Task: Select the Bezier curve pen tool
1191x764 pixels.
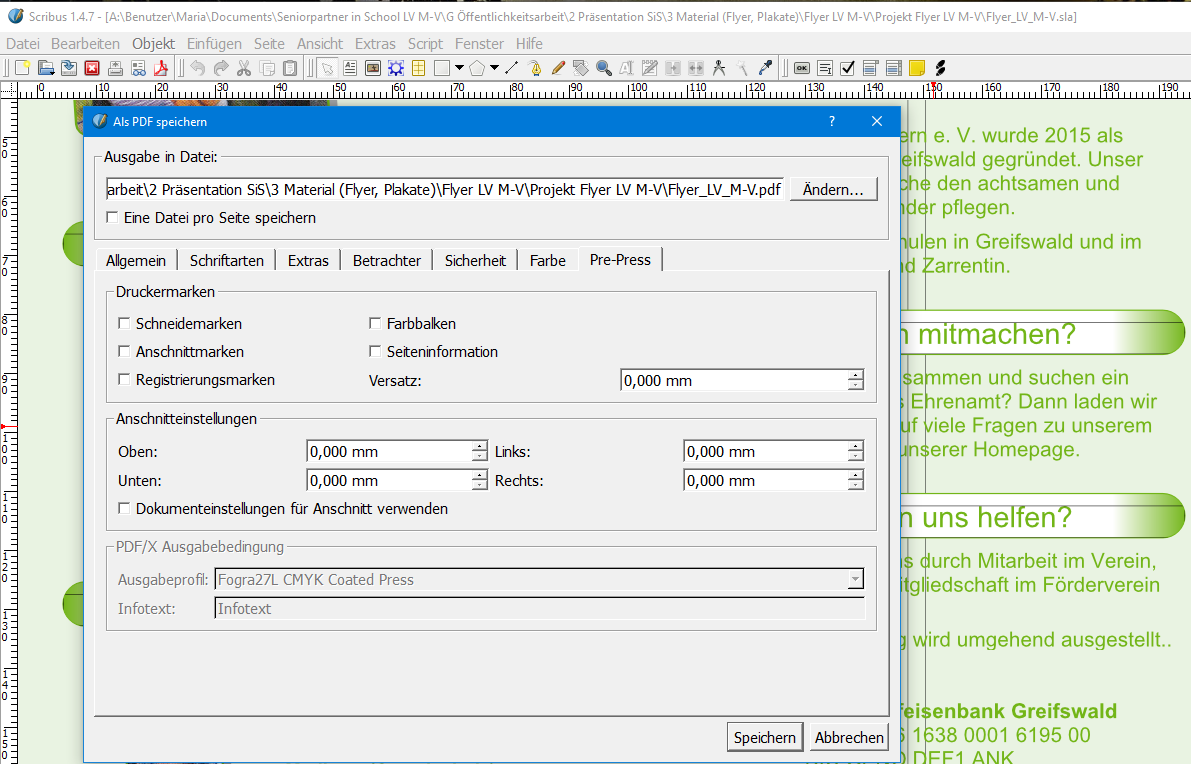Action: tap(535, 68)
